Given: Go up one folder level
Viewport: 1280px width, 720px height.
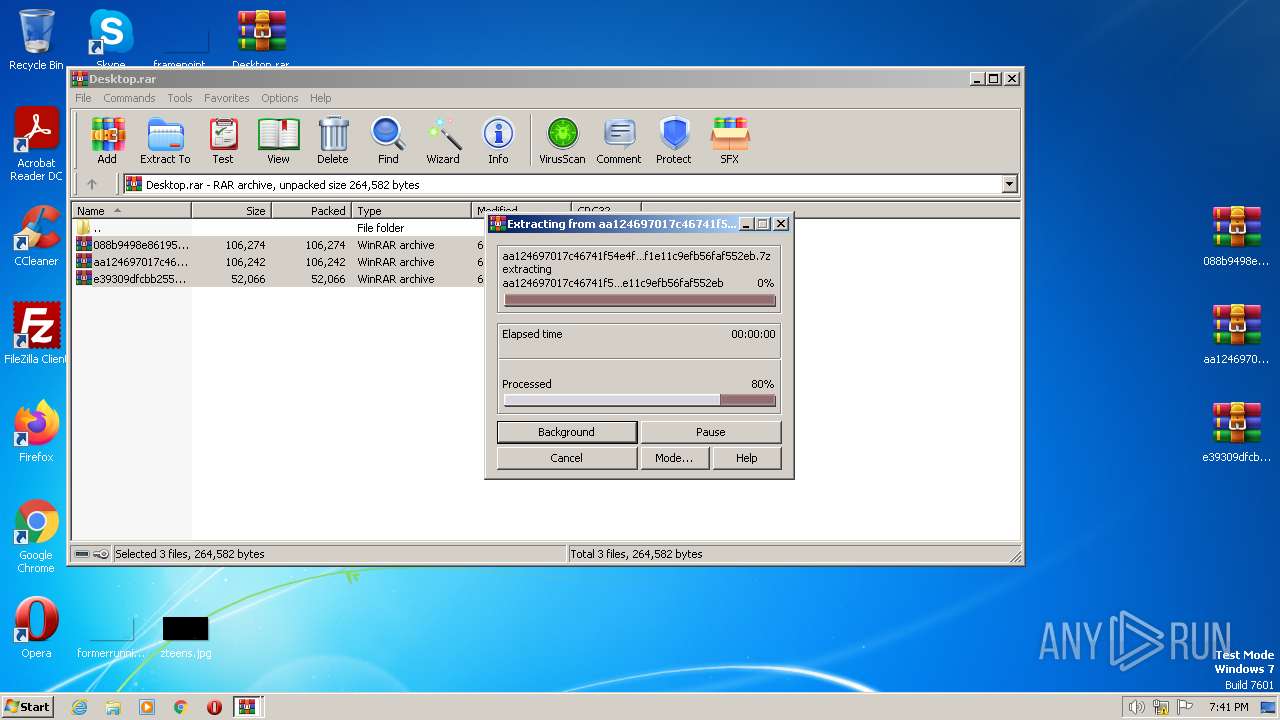Looking at the screenshot, I should click(x=92, y=184).
